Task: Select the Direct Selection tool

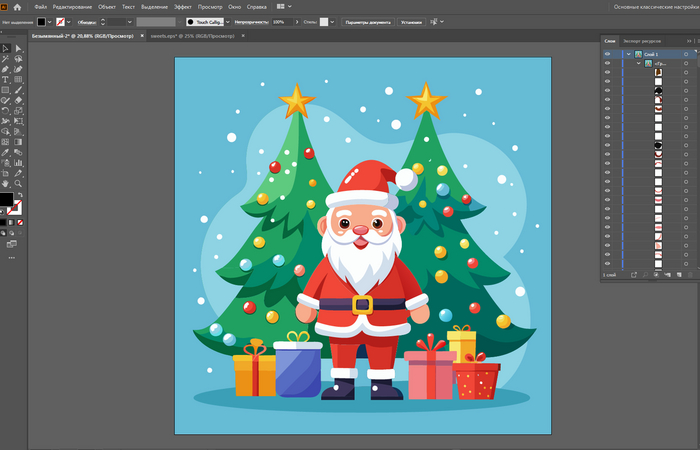Action: coord(18,48)
